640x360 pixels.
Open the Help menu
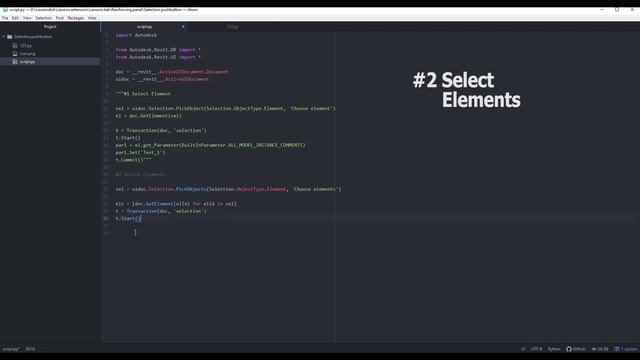(92, 18)
